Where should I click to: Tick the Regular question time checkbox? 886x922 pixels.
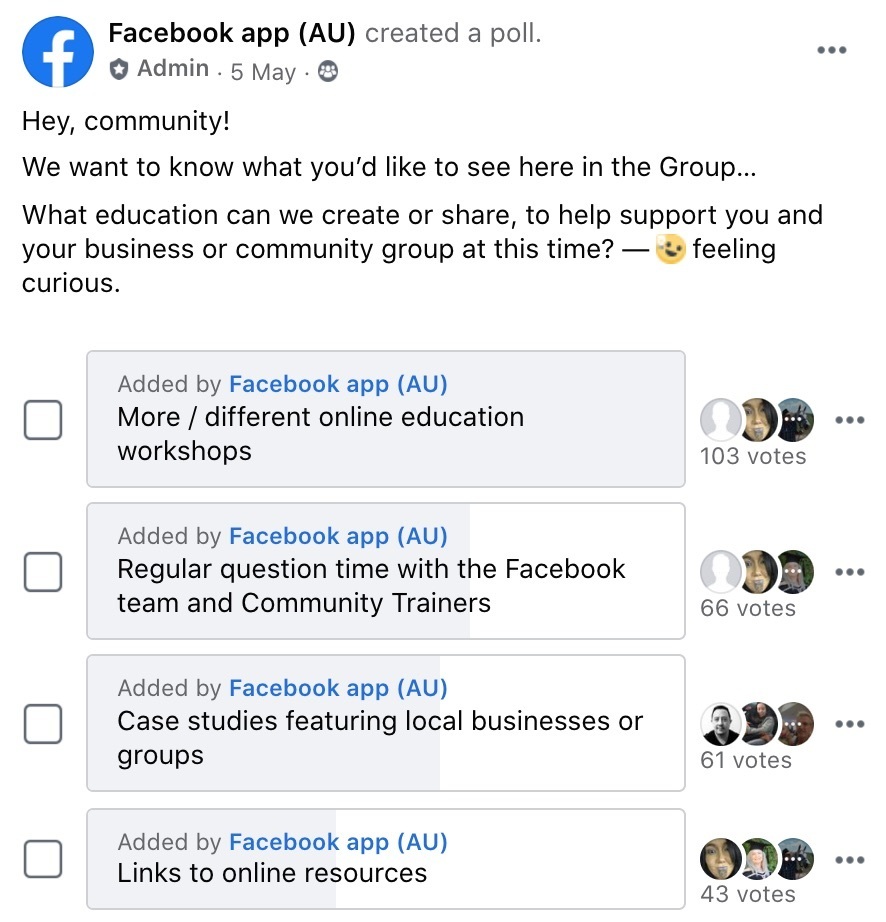43,572
